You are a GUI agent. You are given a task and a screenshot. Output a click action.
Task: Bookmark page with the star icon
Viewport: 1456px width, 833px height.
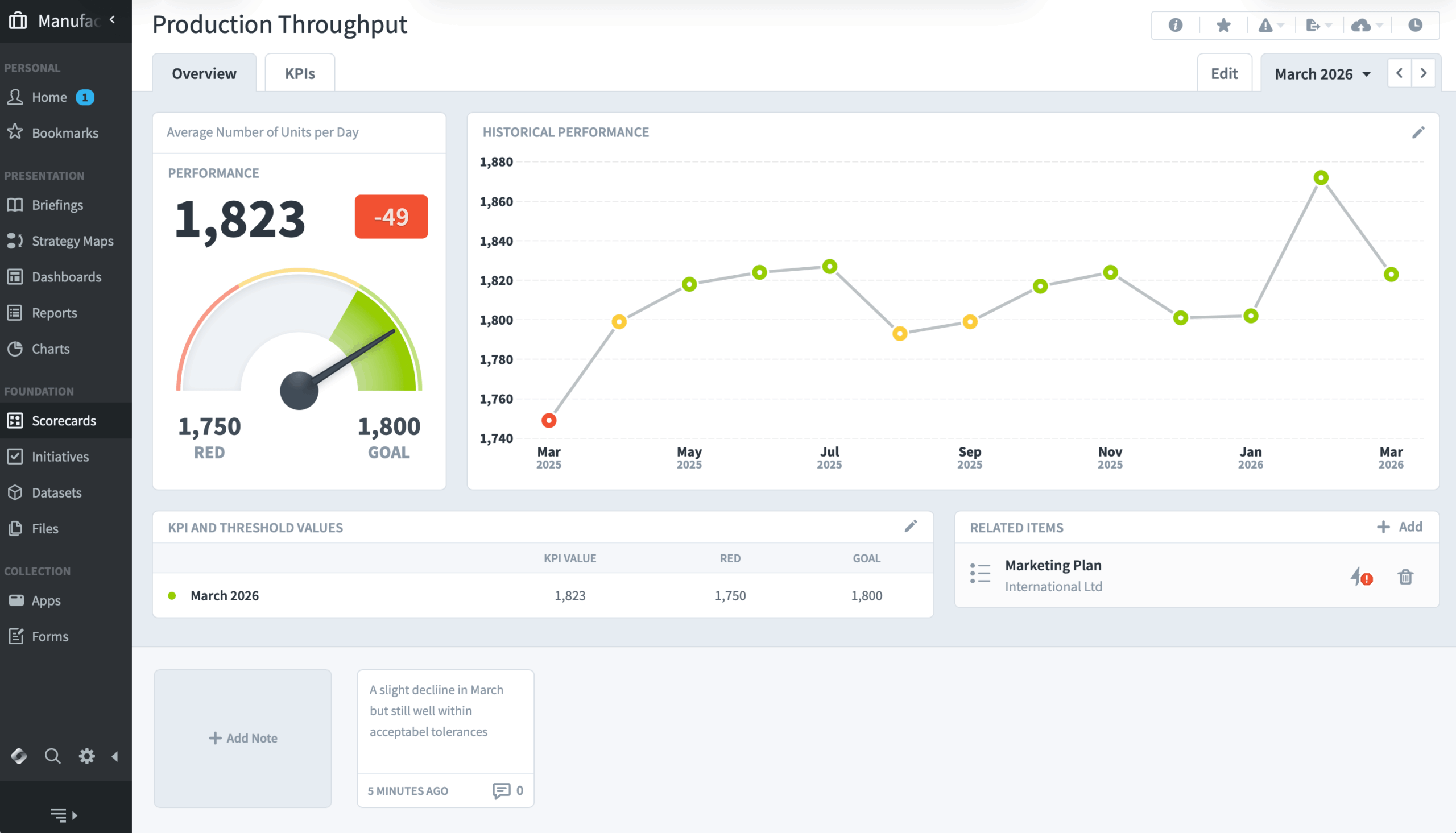1223,25
